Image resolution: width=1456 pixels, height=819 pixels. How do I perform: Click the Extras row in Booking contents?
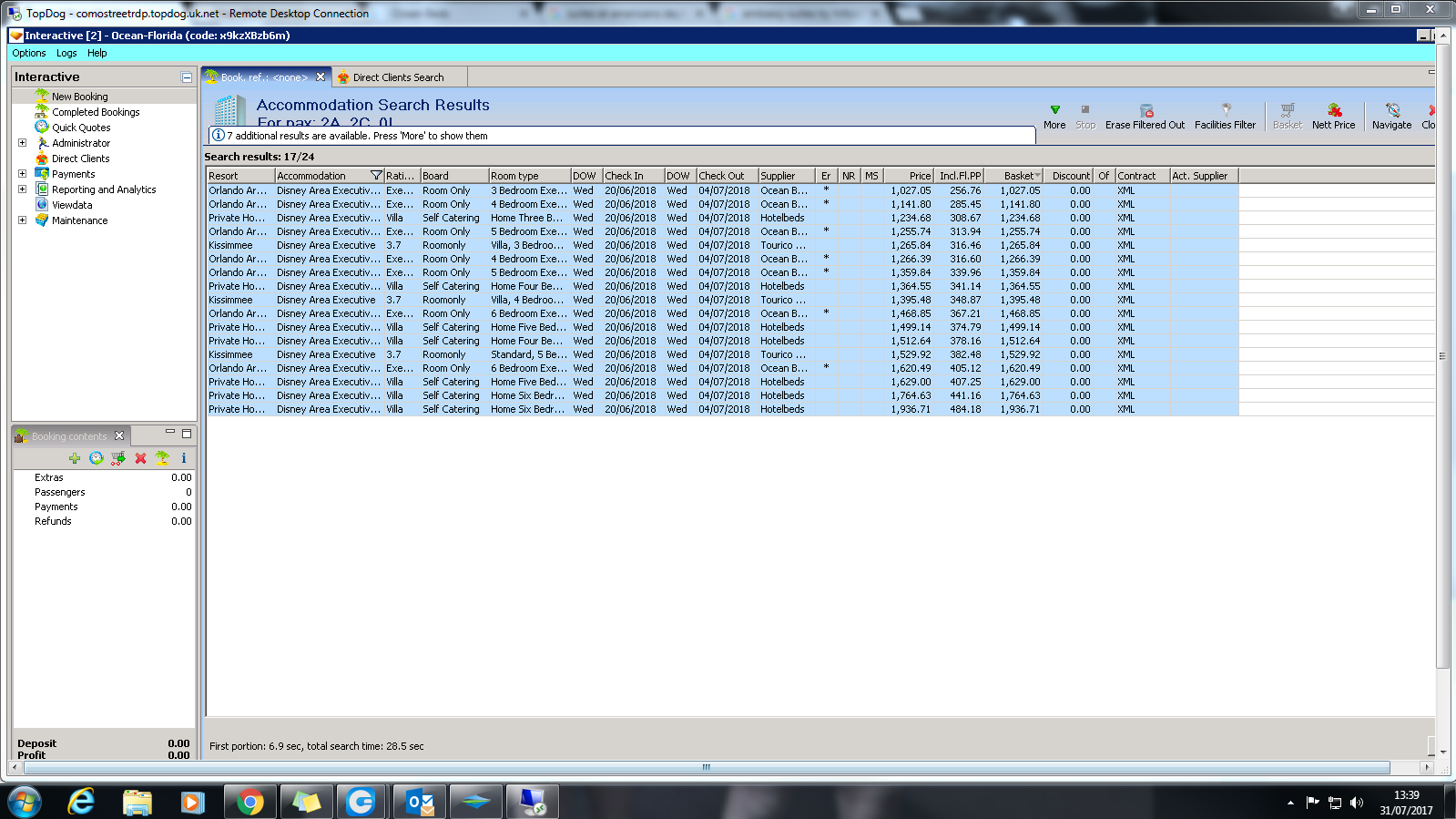click(104, 477)
